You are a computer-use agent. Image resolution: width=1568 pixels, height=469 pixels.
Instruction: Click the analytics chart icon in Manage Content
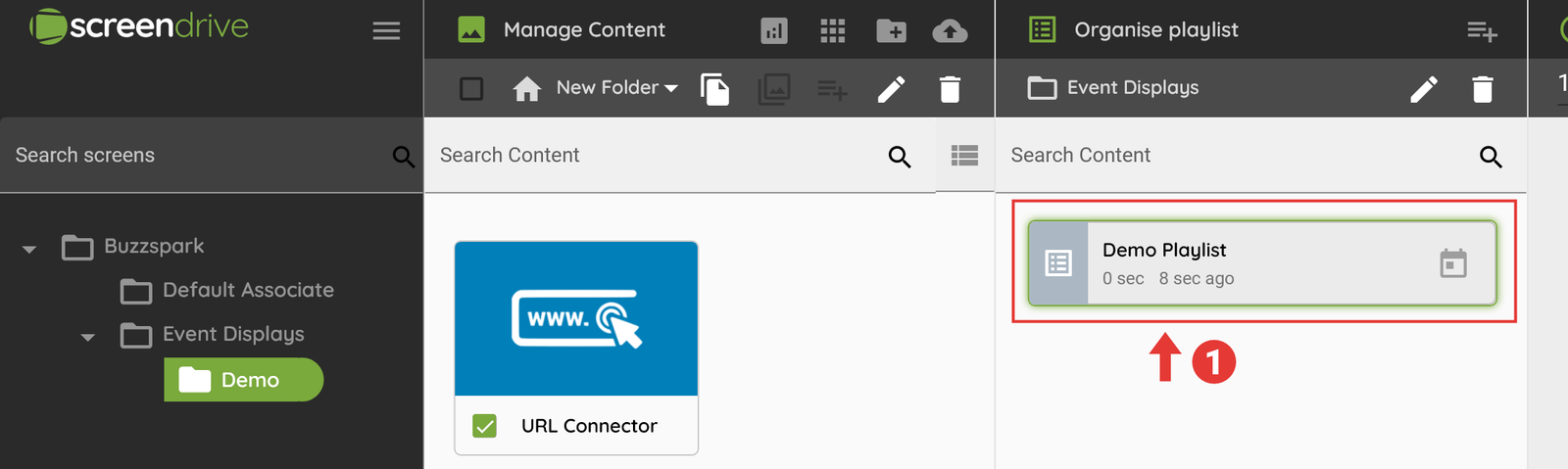pos(773,30)
